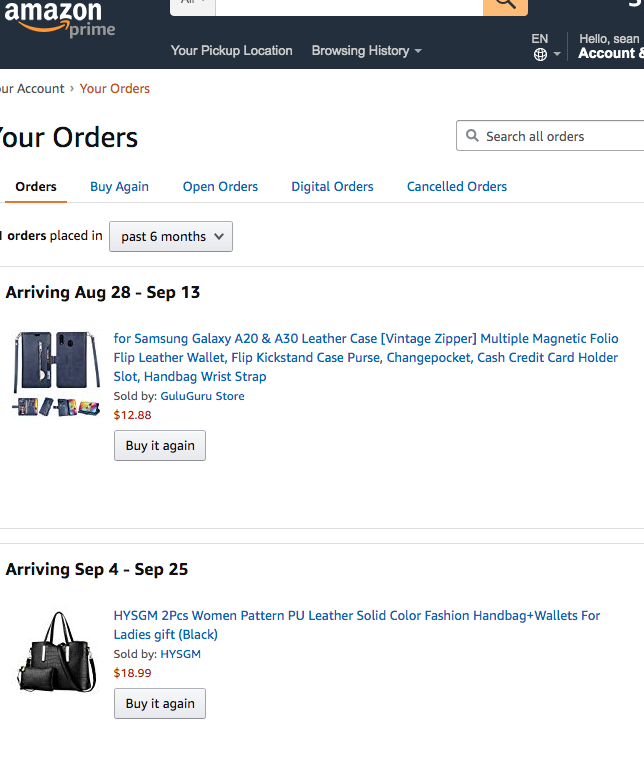Viewport: 644px width, 778px height.
Task: Click magnifier icon in order search box
Action: (472, 136)
